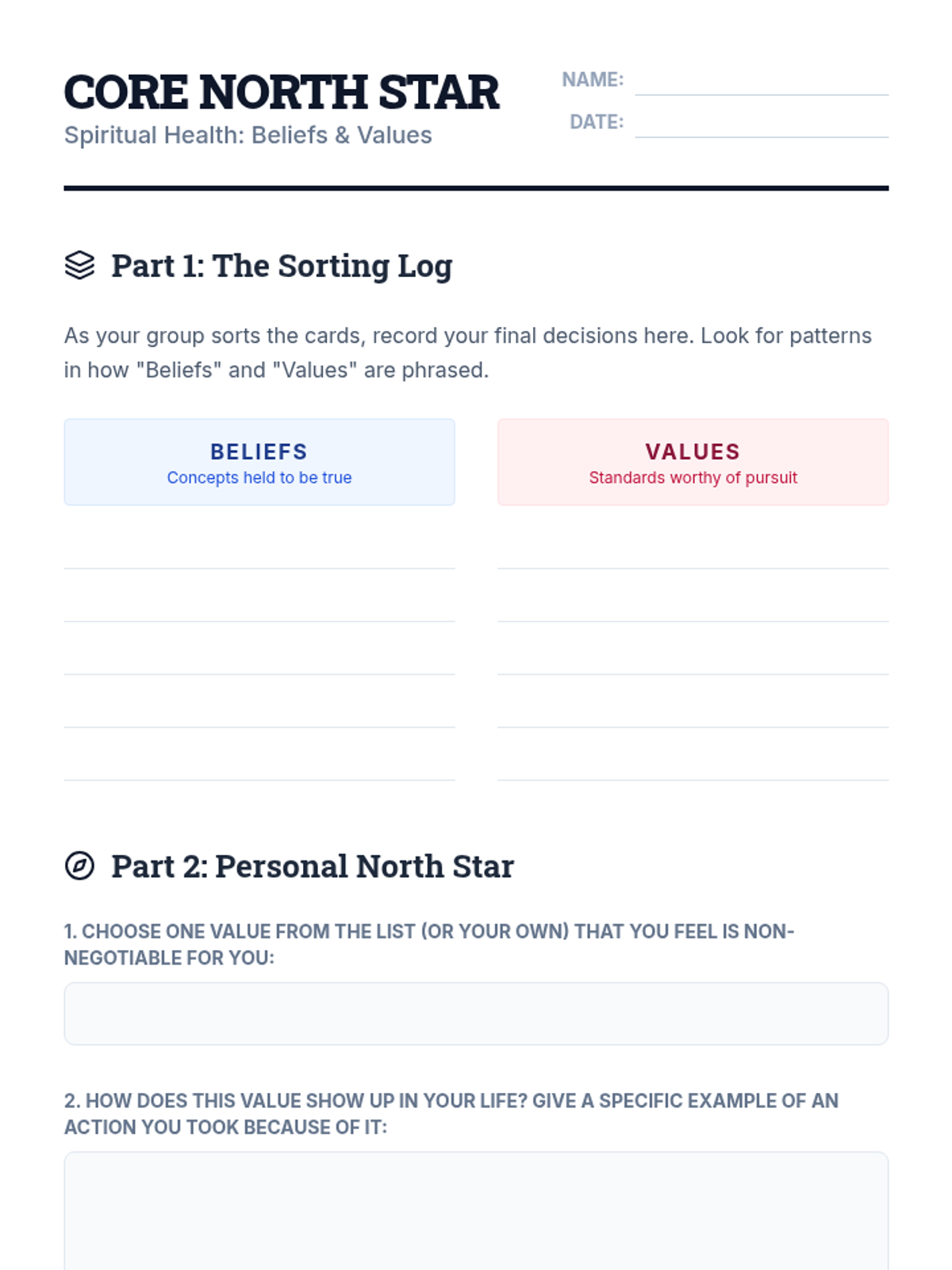The image size is (952, 1270).
Task: Select the blue BELIEFS column header
Action: pyautogui.click(x=259, y=462)
